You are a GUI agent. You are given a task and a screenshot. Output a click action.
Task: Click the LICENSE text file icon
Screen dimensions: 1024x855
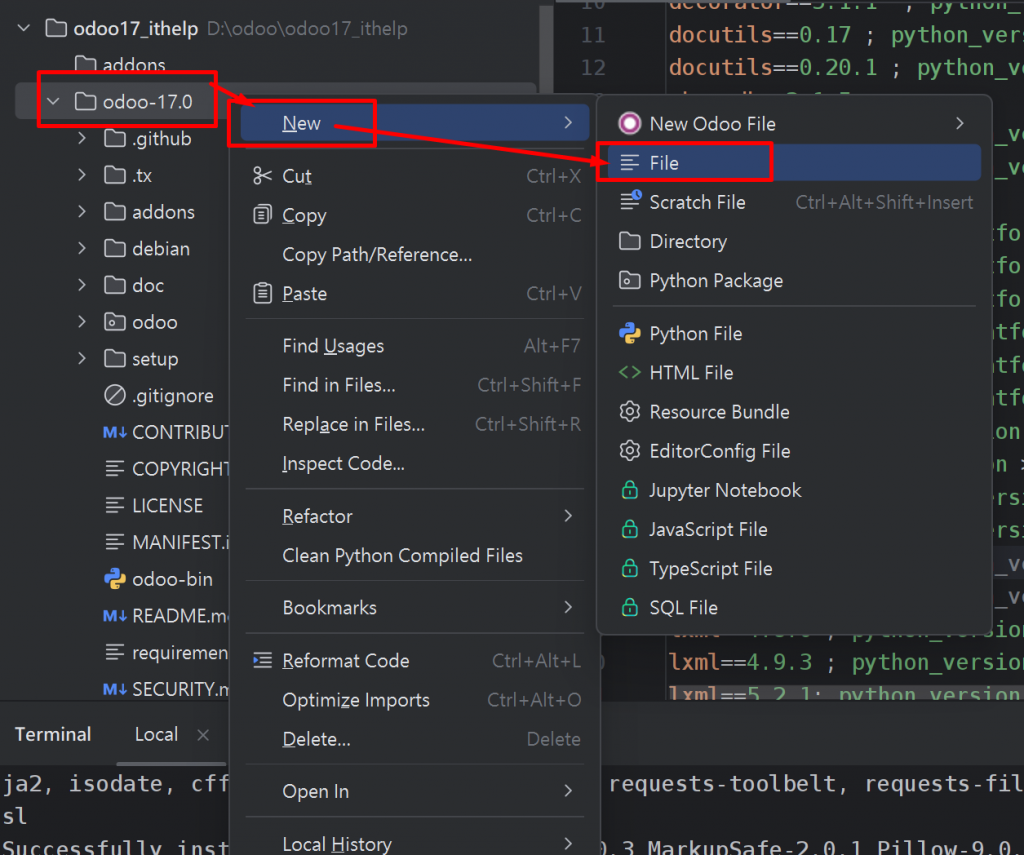pos(115,505)
